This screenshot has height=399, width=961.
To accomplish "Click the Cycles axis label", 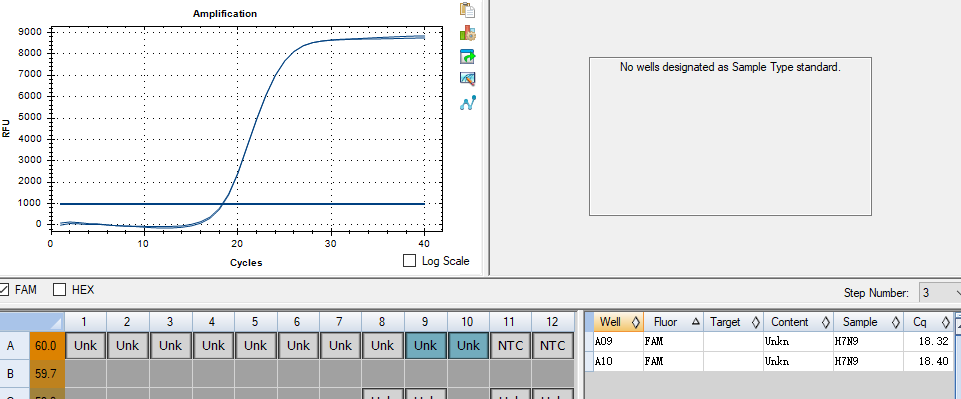I will (246, 263).
